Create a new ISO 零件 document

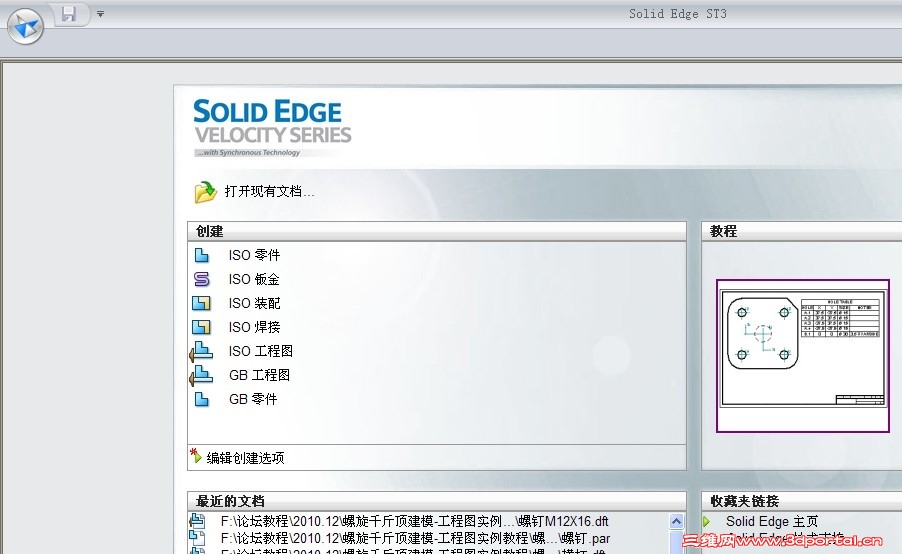click(254, 255)
